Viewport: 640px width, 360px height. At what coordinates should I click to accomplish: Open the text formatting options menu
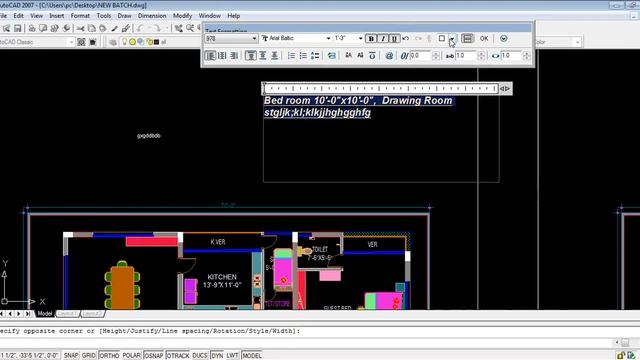click(504, 38)
